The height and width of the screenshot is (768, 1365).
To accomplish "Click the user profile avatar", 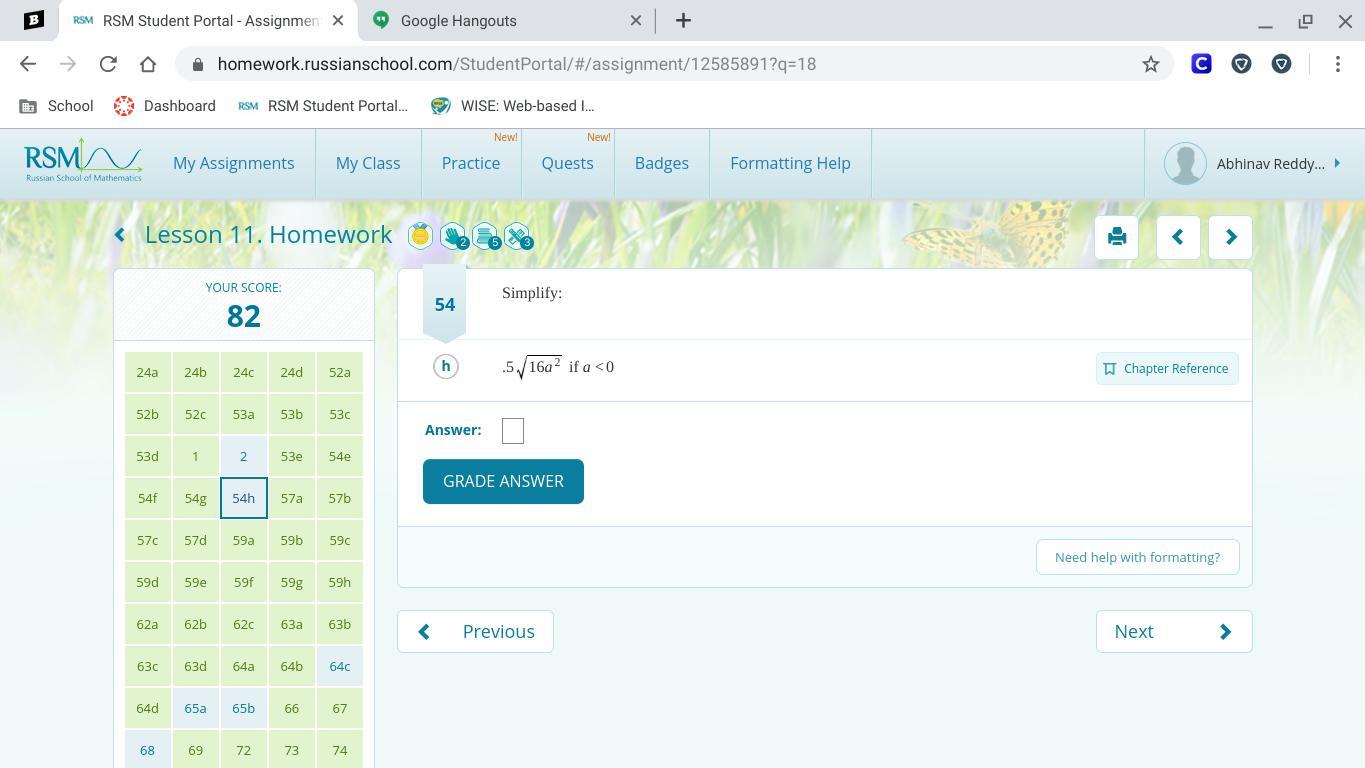I will 1185,163.
